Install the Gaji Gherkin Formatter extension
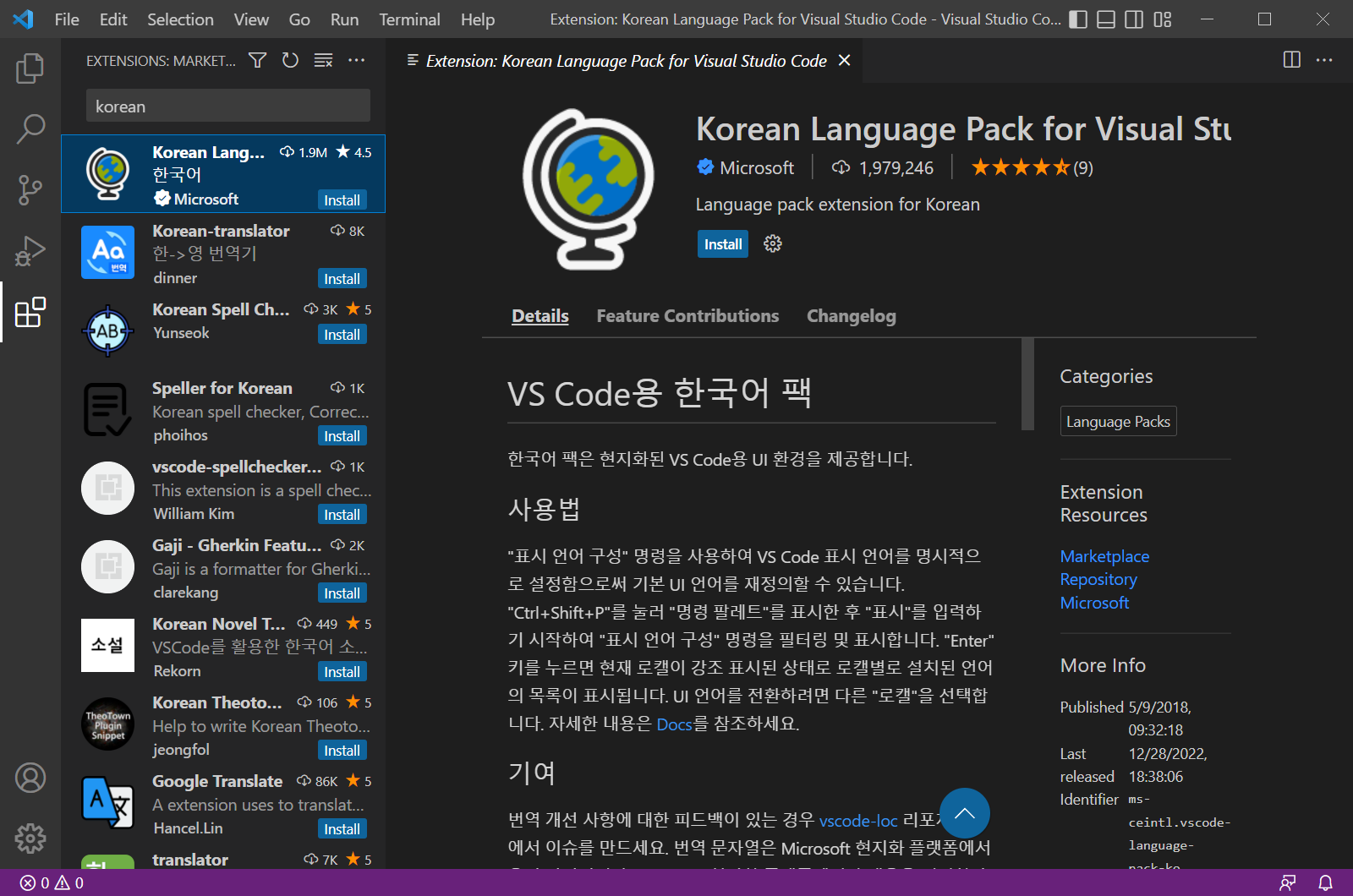1353x896 pixels. (x=342, y=593)
